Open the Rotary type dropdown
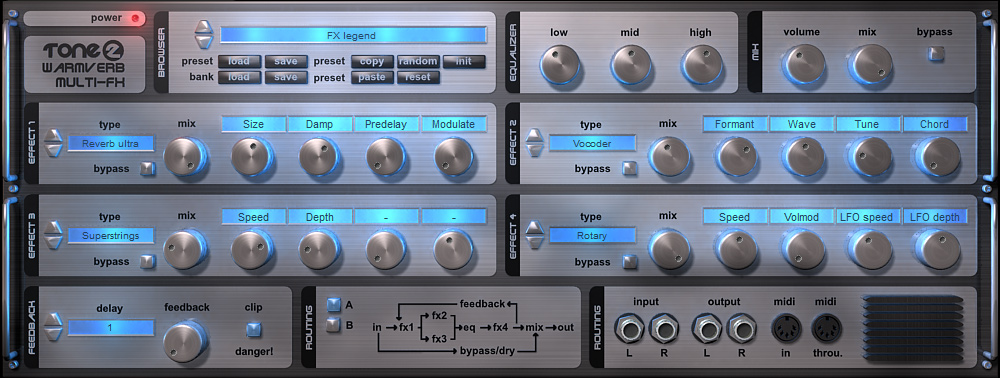This screenshot has width=1000, height=378. (592, 235)
